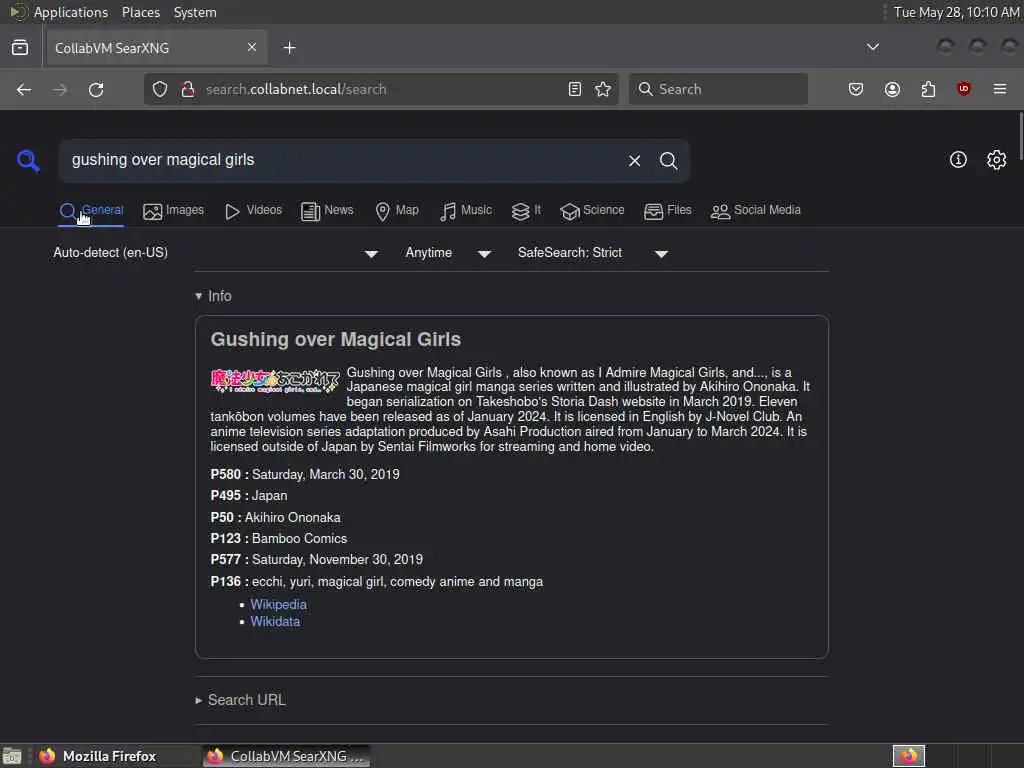
Task: List all tabs dropdown arrow
Action: [x=872, y=47]
